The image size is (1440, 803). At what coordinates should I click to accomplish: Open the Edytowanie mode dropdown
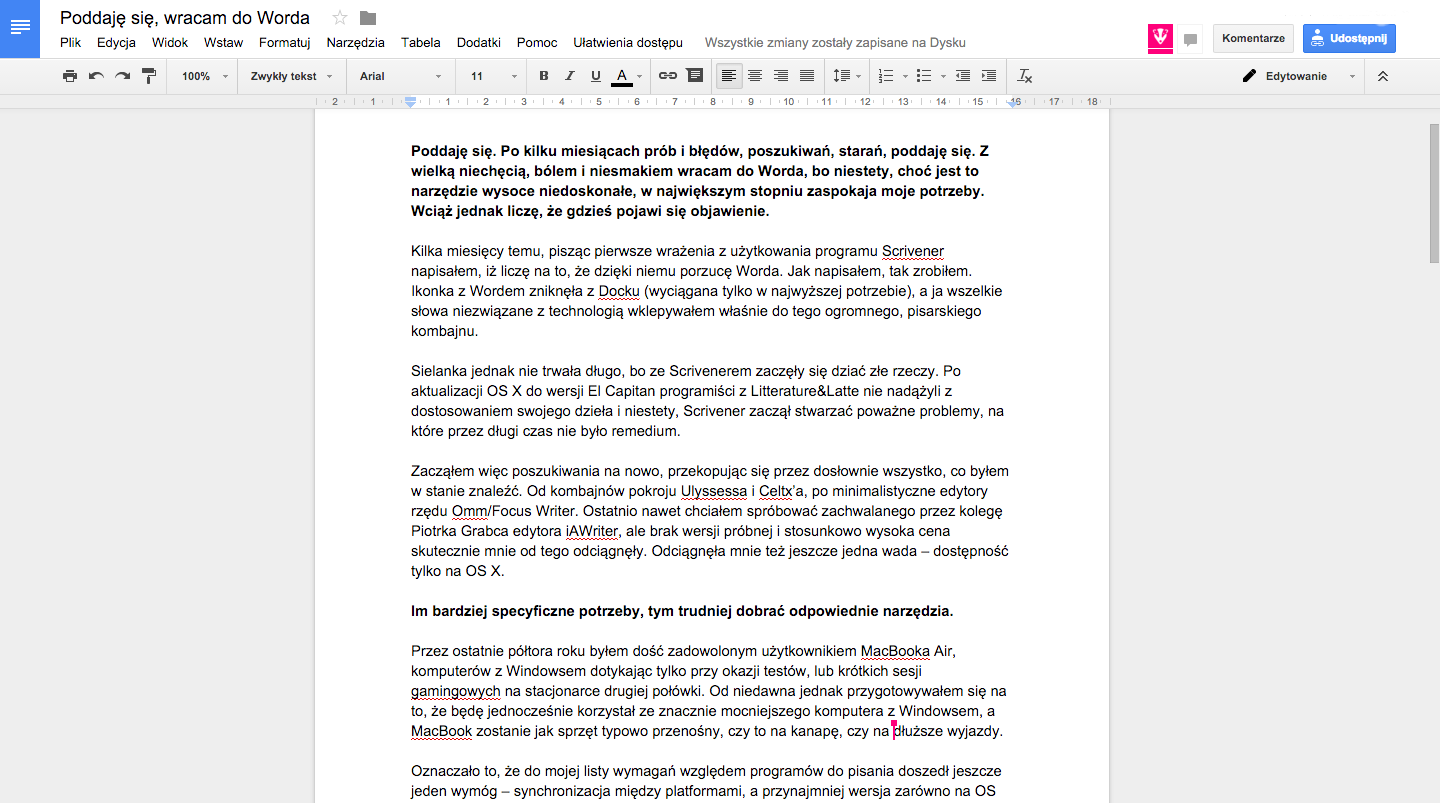pyautogui.click(x=1299, y=76)
